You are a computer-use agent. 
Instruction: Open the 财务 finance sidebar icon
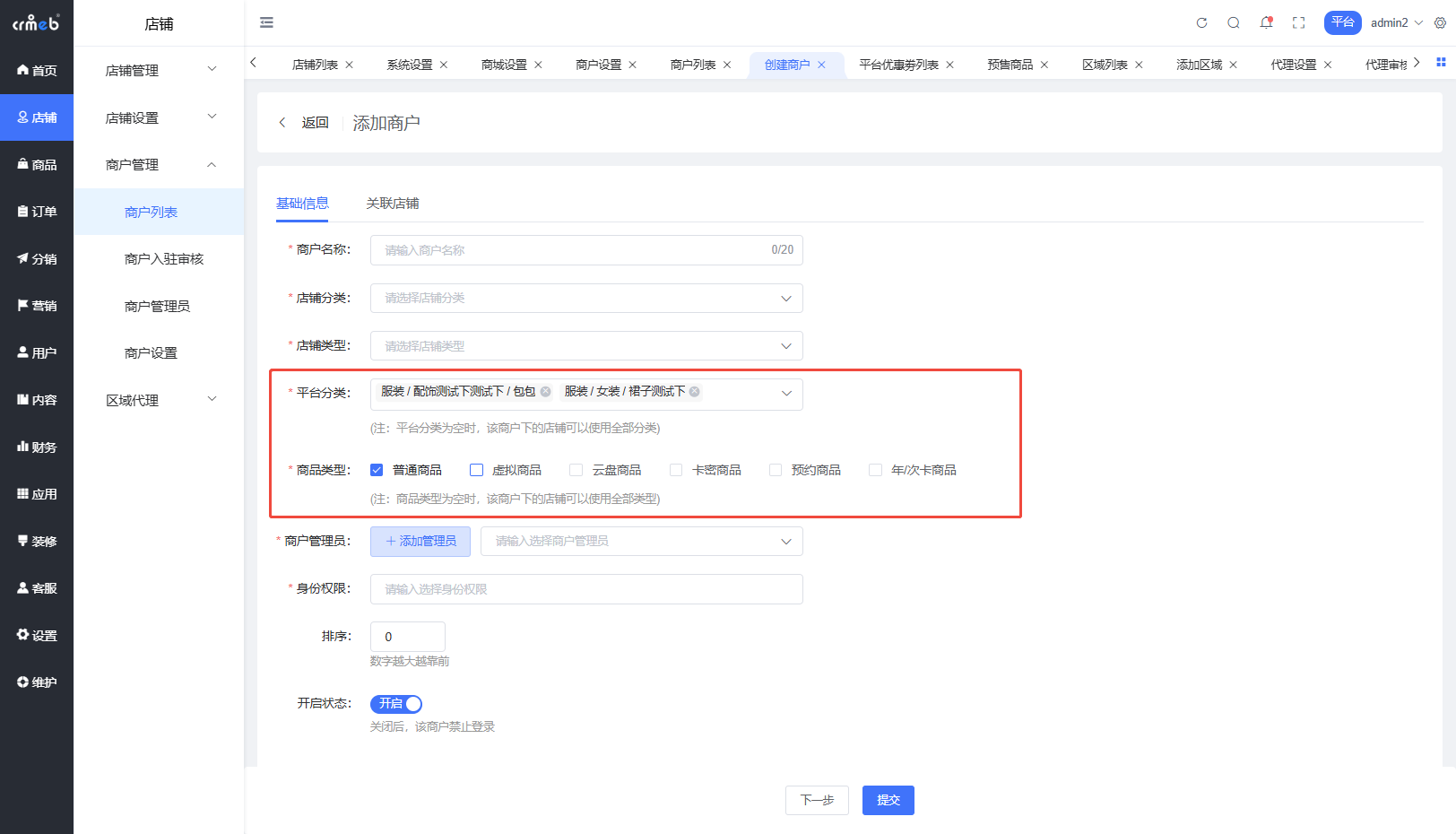(x=37, y=447)
